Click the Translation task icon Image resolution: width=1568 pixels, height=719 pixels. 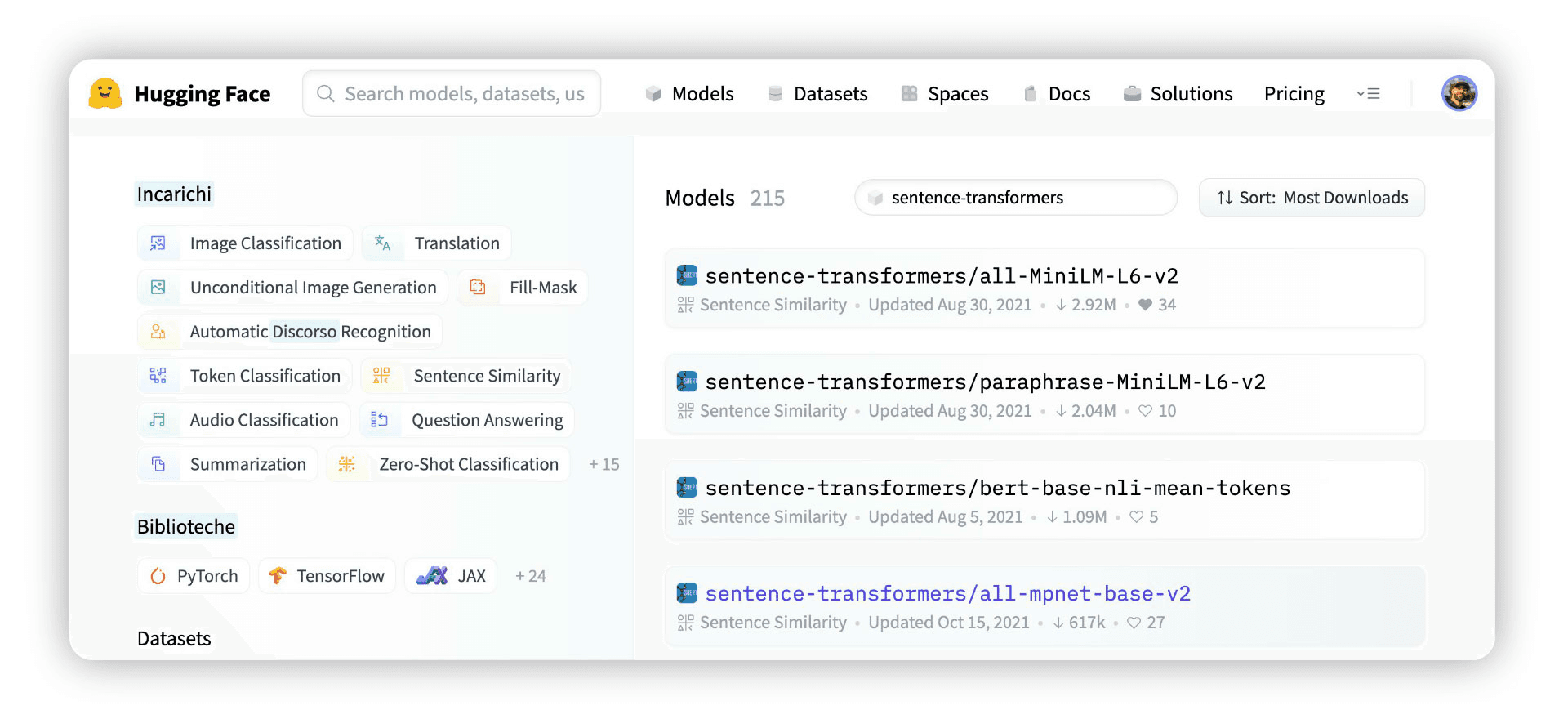tap(382, 243)
